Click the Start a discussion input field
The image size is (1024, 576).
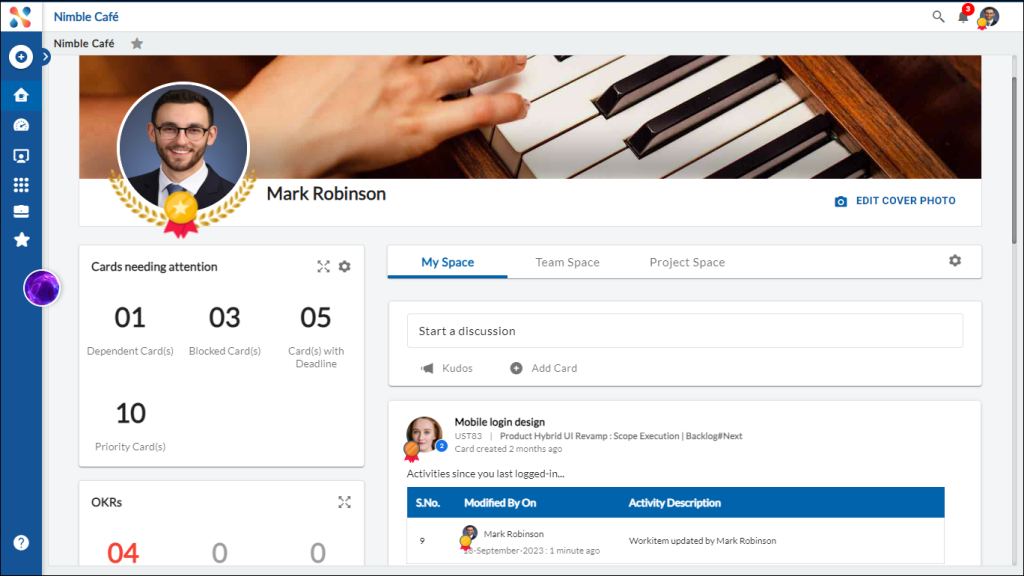coord(684,330)
